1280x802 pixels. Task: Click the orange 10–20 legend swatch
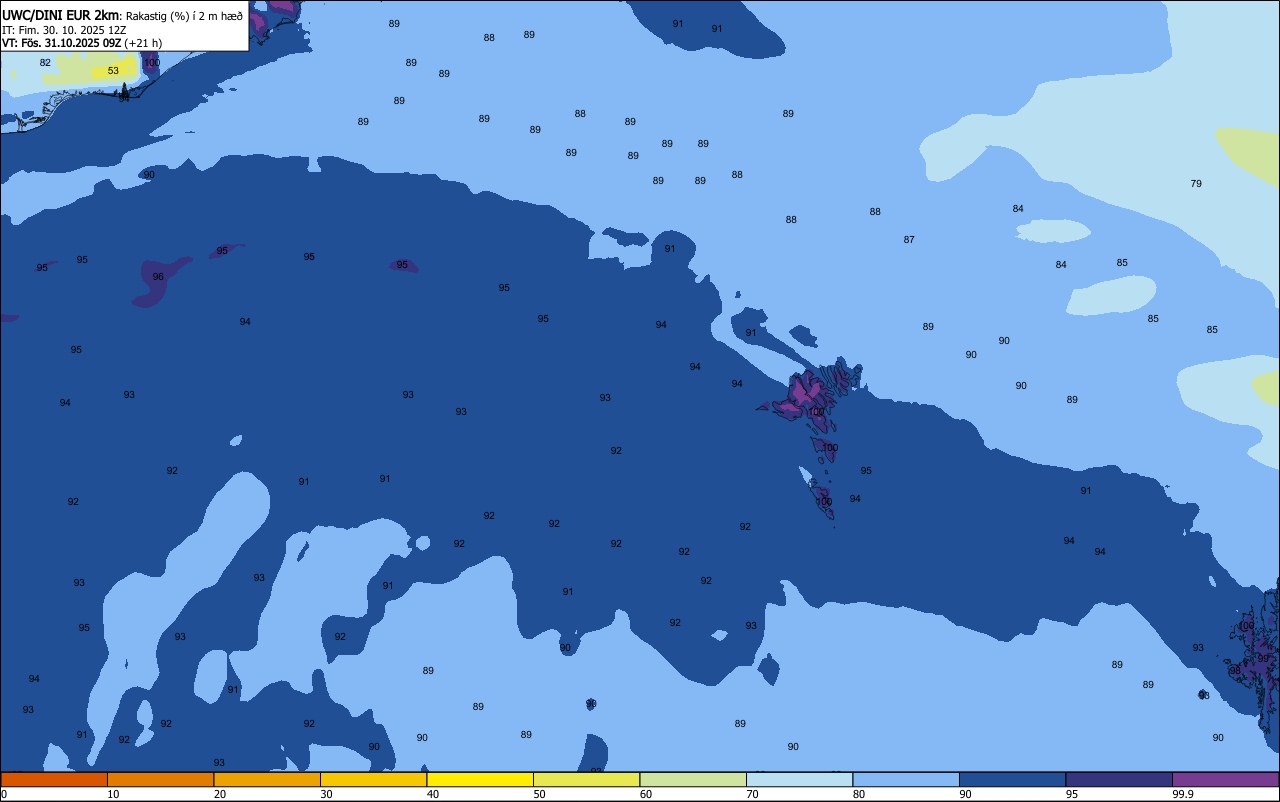[160, 779]
